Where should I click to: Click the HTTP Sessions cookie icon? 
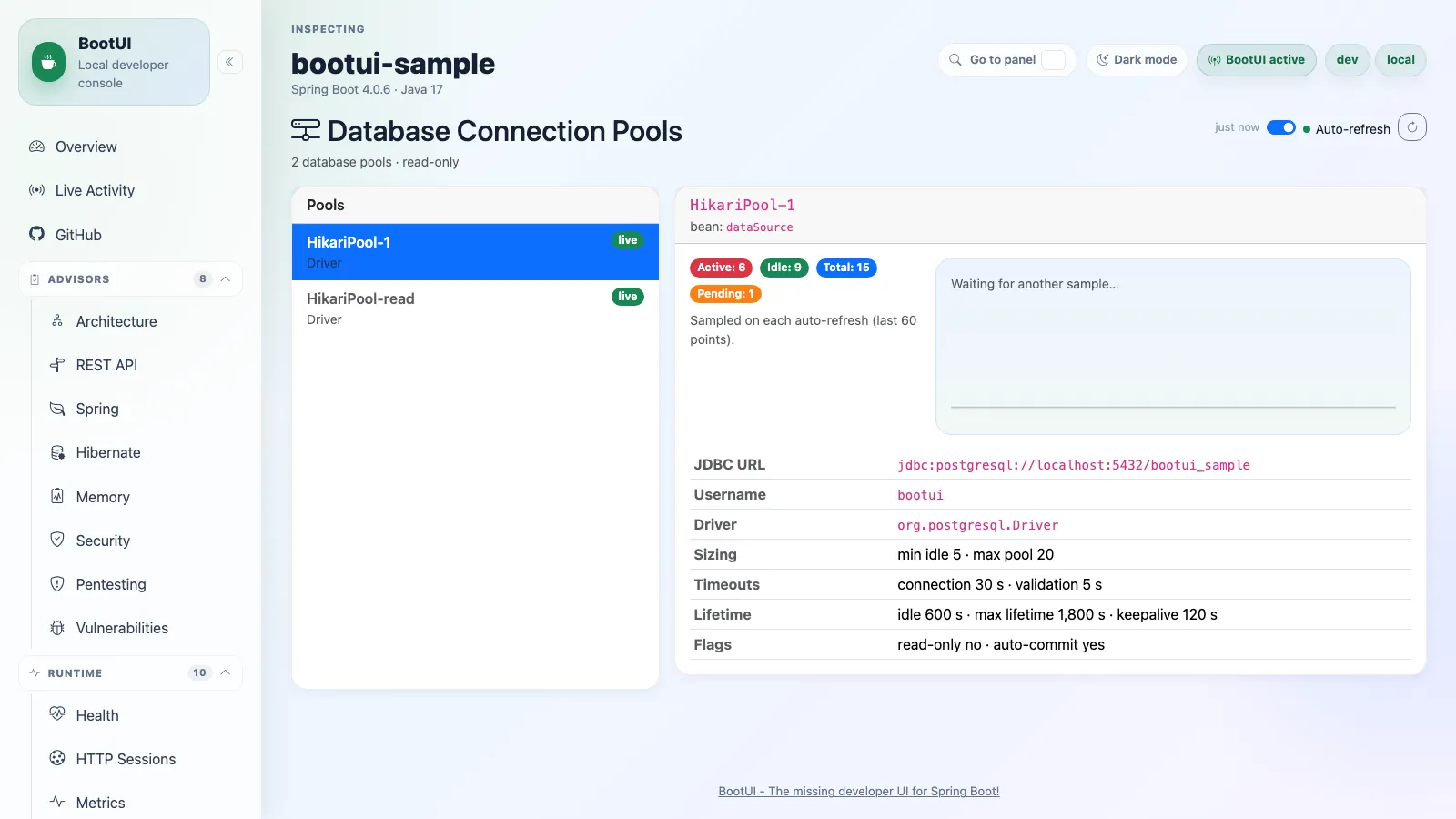pos(57,758)
